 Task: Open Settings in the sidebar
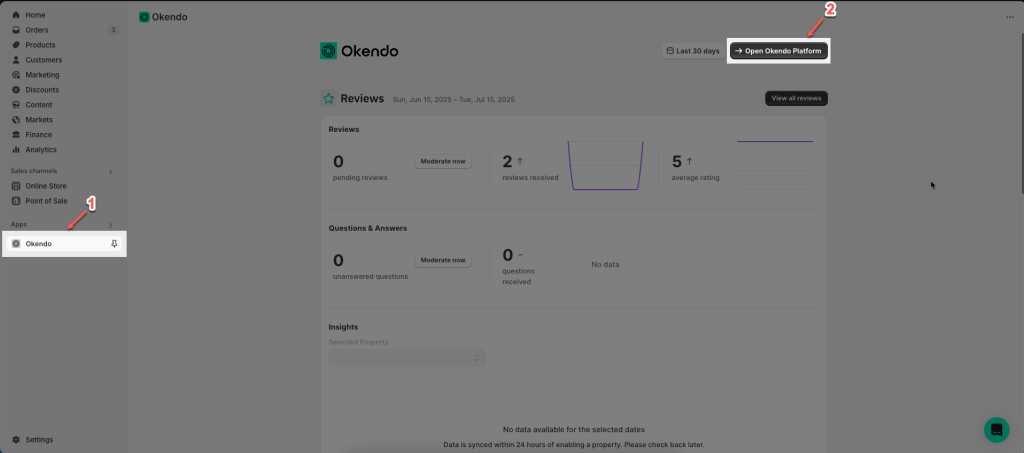pyautogui.click(x=39, y=439)
